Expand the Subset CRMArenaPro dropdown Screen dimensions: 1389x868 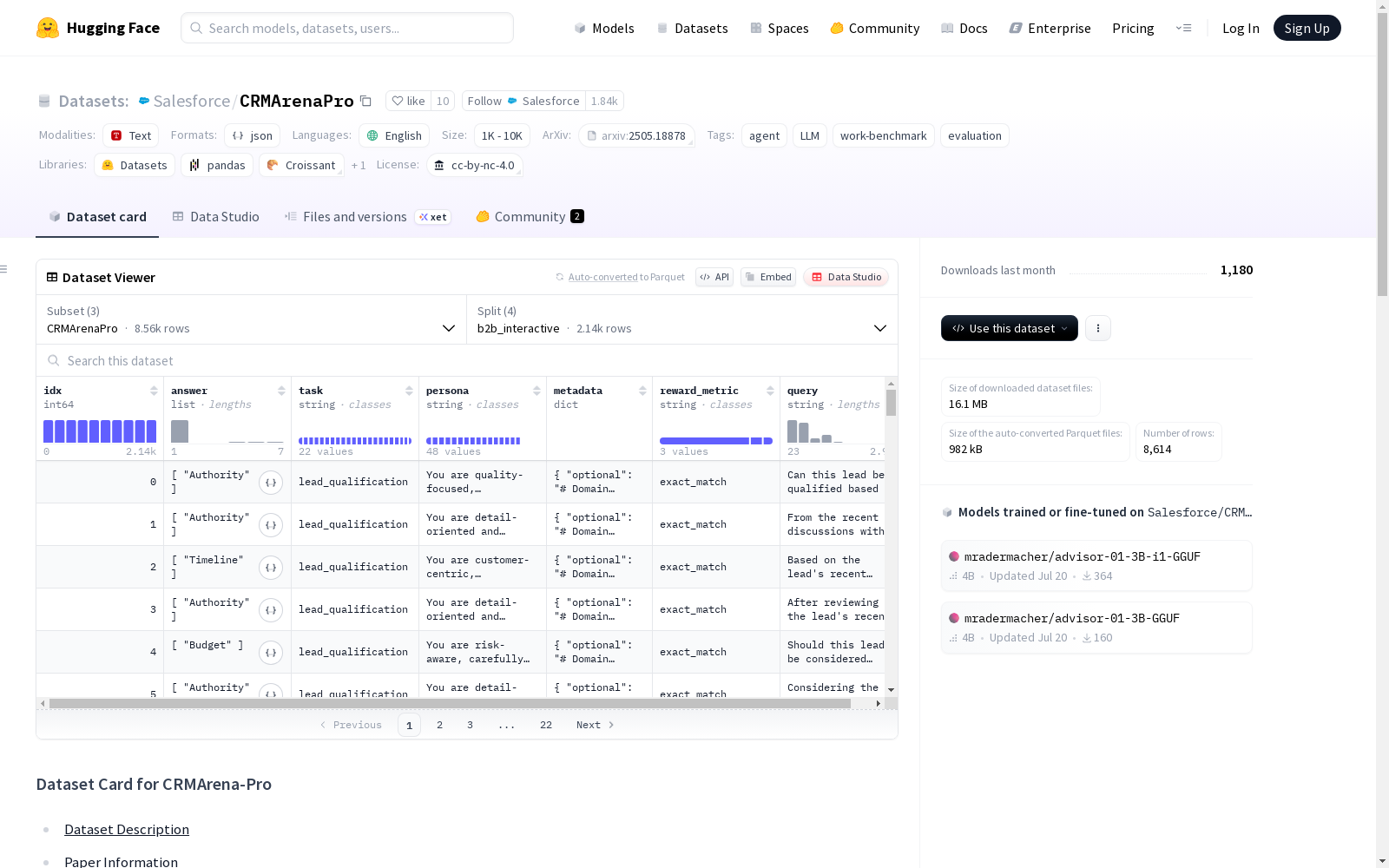tap(251, 319)
